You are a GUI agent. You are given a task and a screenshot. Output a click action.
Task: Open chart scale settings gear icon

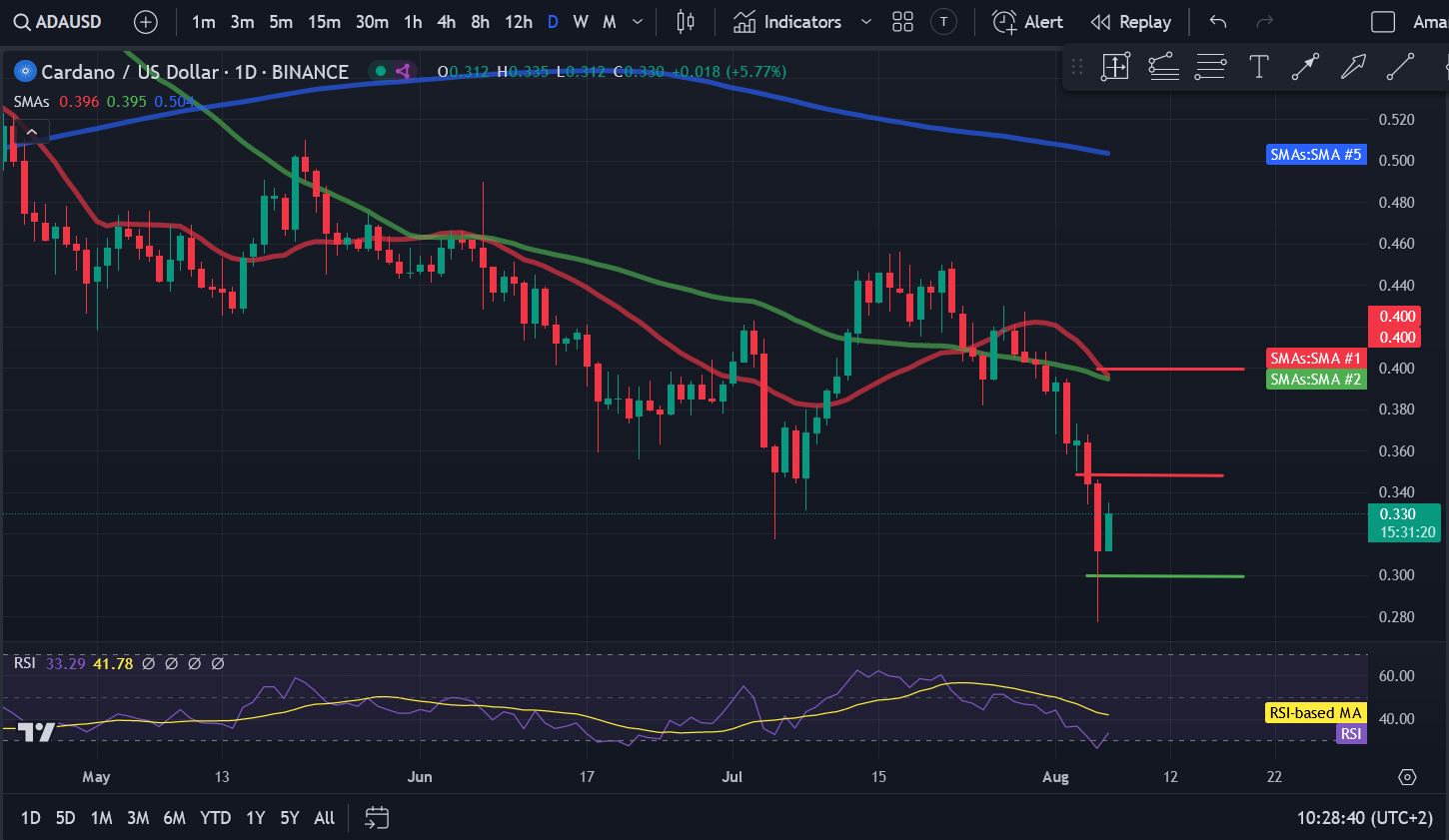(x=1407, y=777)
